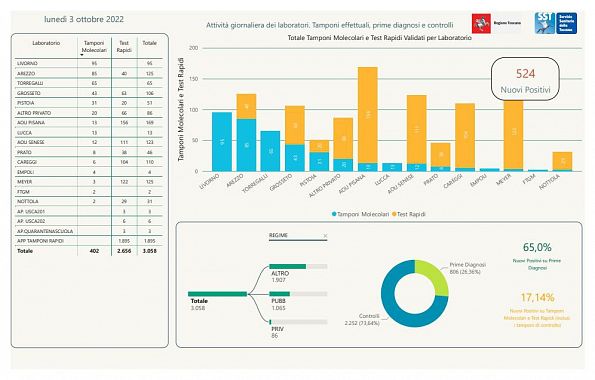Viewport: 595px width, 380px height.
Task: Select the Totale root bar in tree
Action: point(217,294)
